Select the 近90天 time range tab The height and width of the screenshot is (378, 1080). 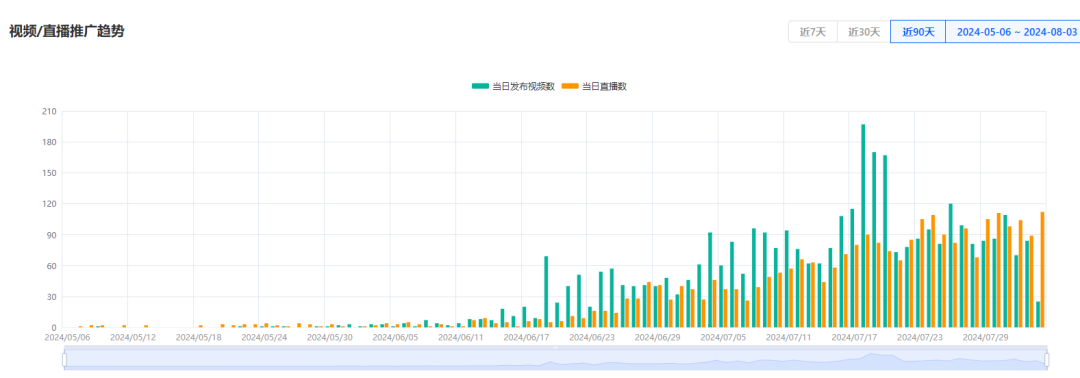[x=918, y=32]
